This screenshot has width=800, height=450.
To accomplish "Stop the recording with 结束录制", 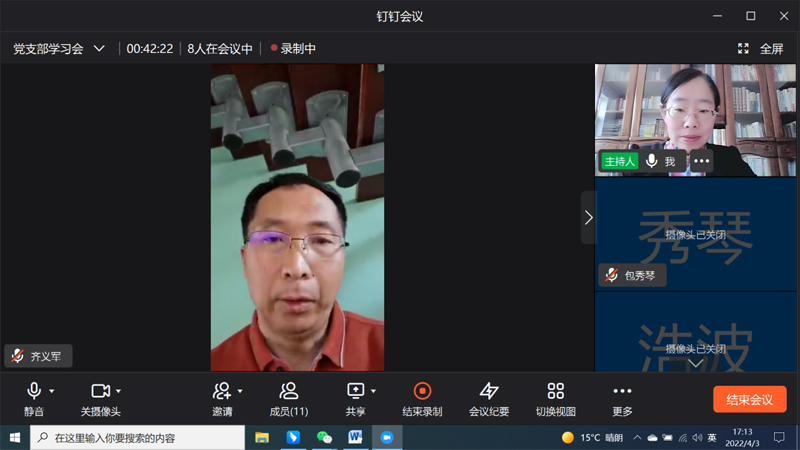I will pyautogui.click(x=422, y=391).
